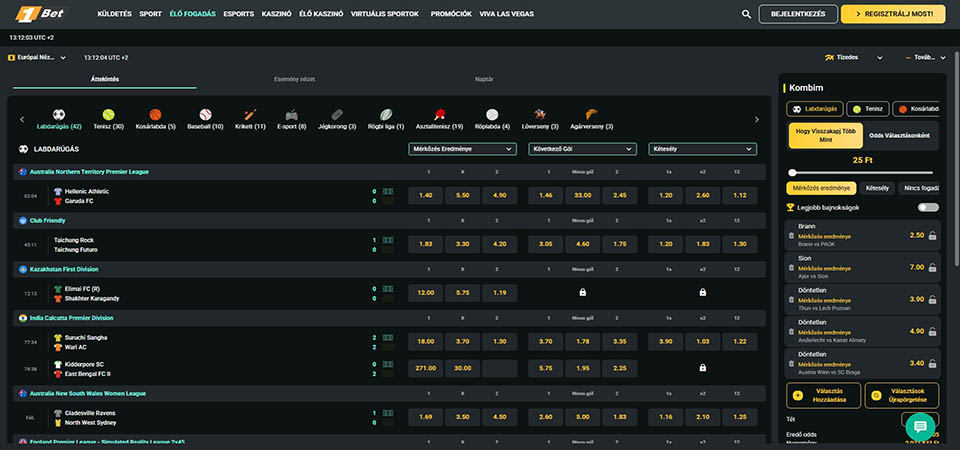Lock the Thun vs Lech Poznan 3.90 selection
The width and height of the screenshot is (960, 450).
pos(932,299)
